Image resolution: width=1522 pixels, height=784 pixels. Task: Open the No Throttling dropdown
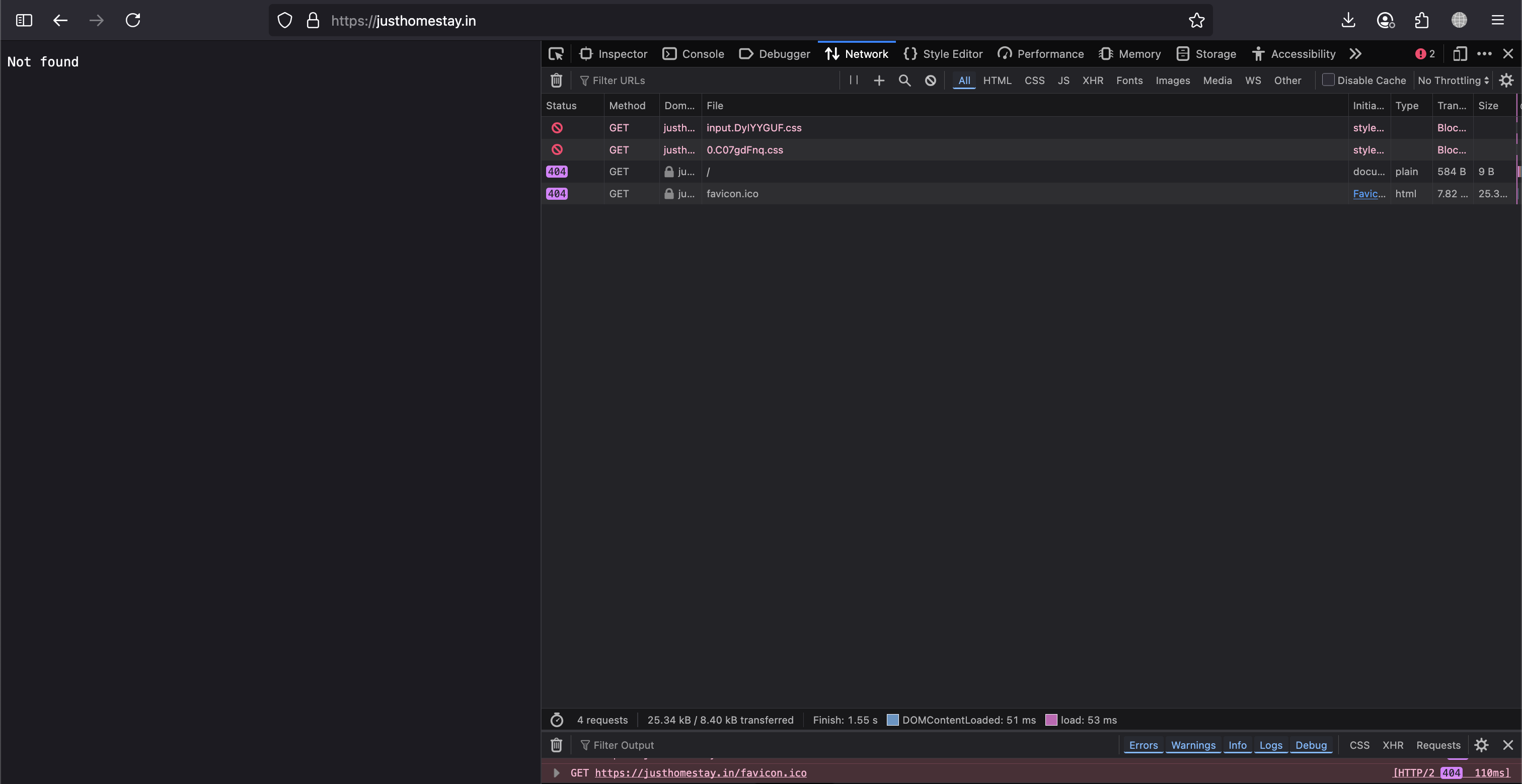(1453, 81)
